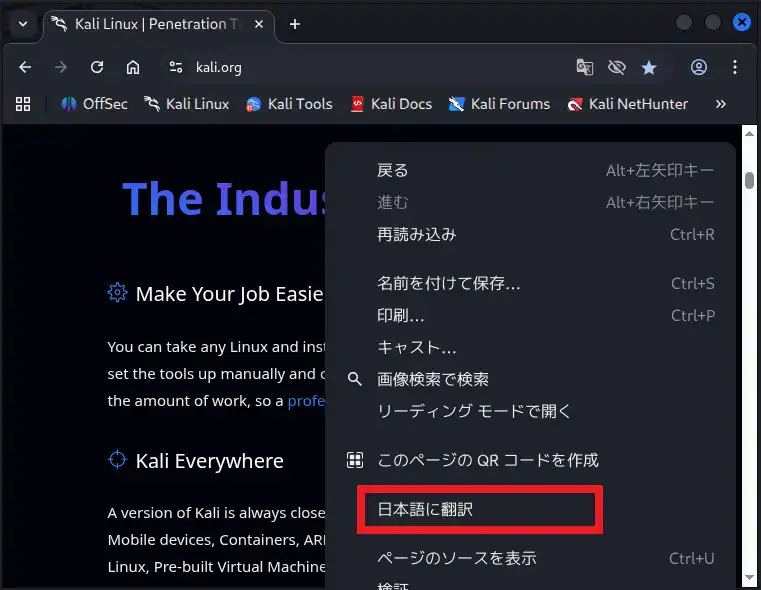Close the Kali Linux browser tab
The width and height of the screenshot is (761, 590).
259,24
